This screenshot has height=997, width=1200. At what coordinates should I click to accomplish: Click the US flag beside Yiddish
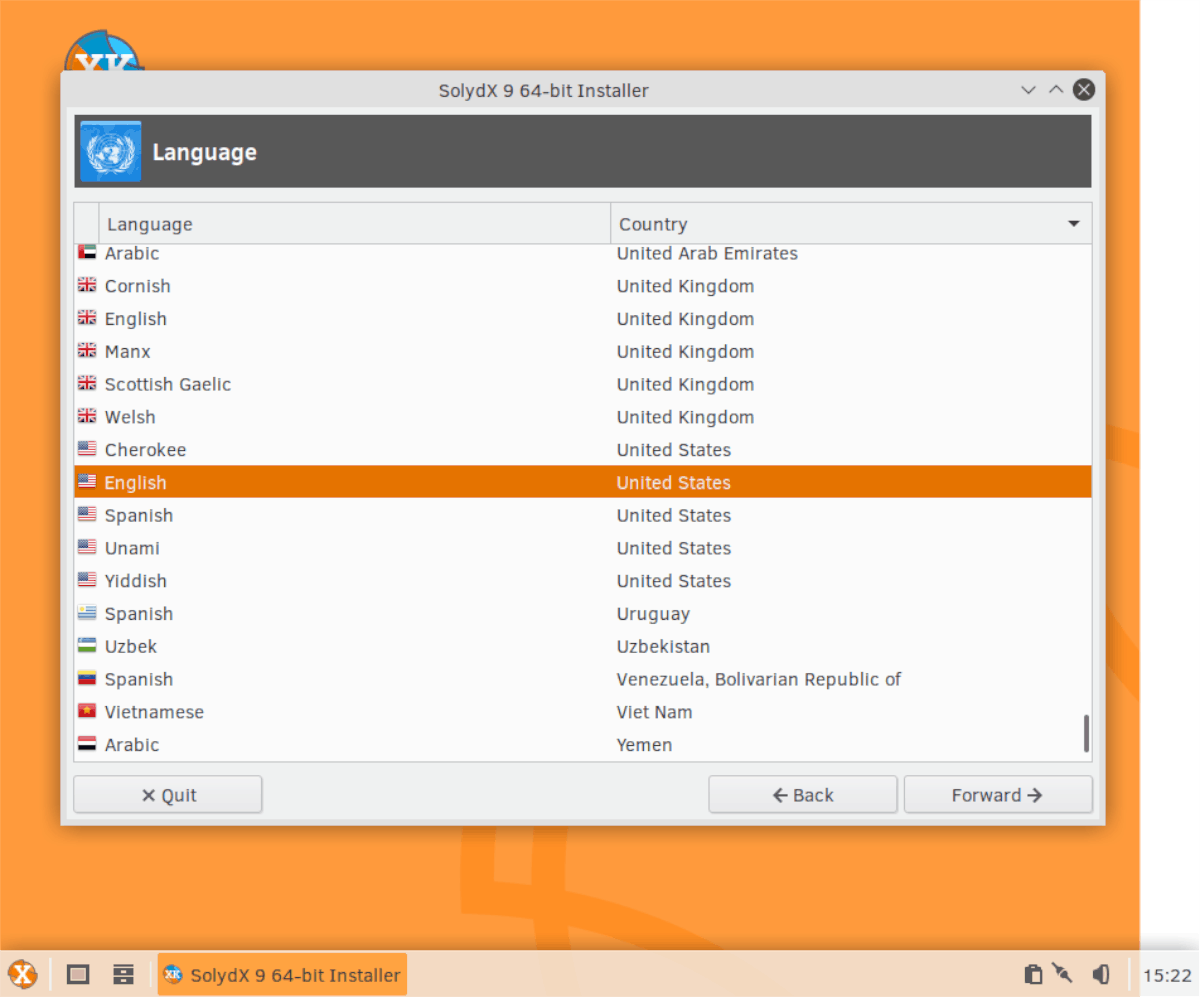click(87, 581)
